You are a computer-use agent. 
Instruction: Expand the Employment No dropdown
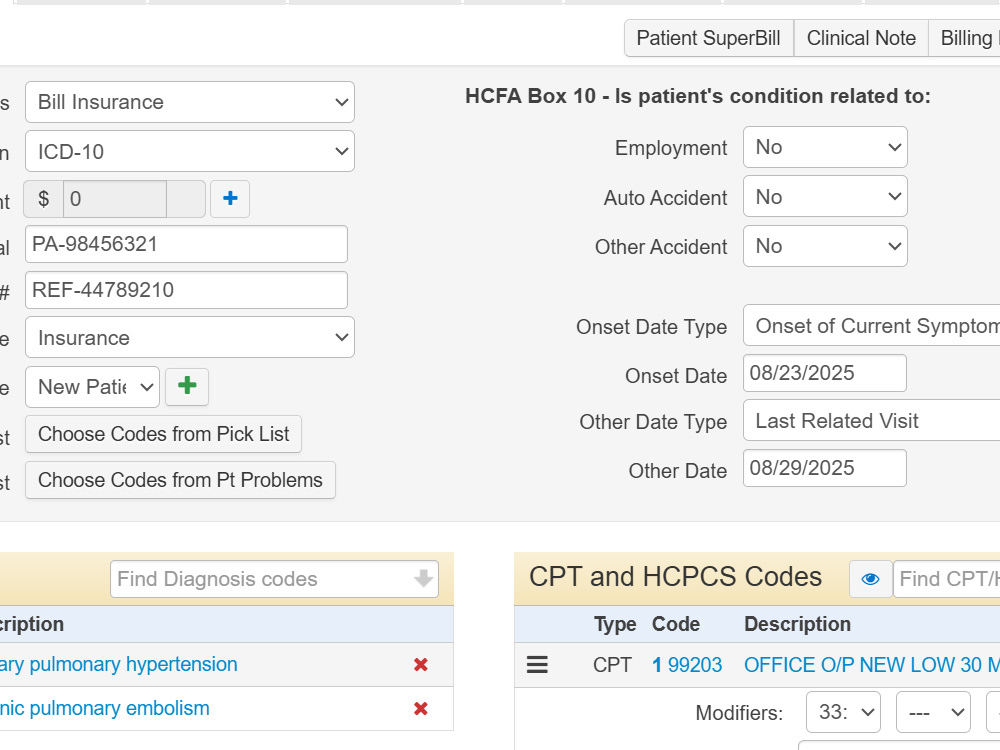(x=825, y=147)
